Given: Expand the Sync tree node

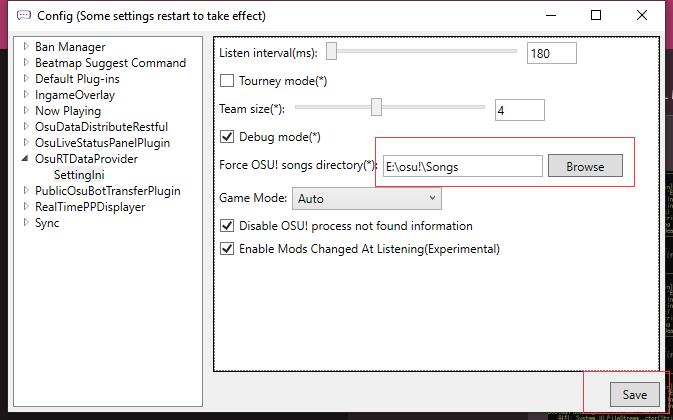Looking at the screenshot, I should (26, 223).
